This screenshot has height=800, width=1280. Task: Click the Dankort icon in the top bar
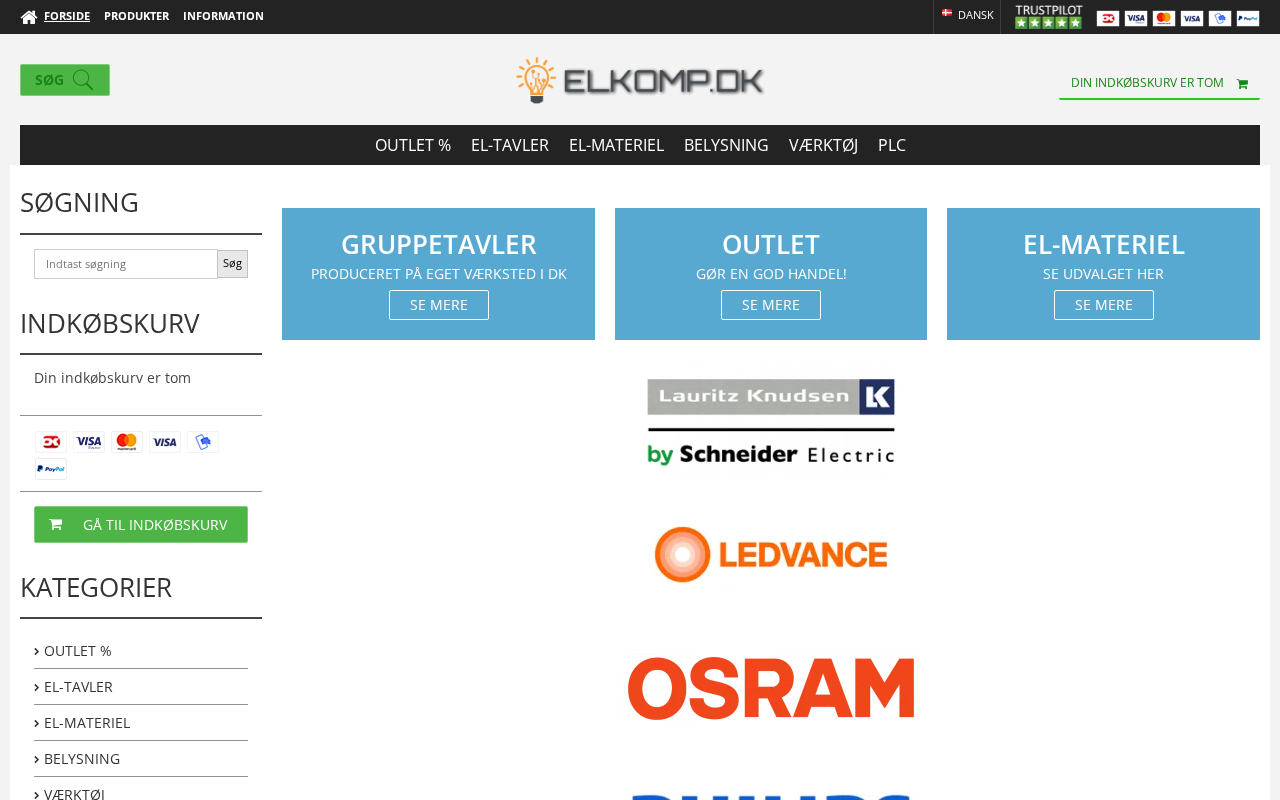[x=1108, y=18]
